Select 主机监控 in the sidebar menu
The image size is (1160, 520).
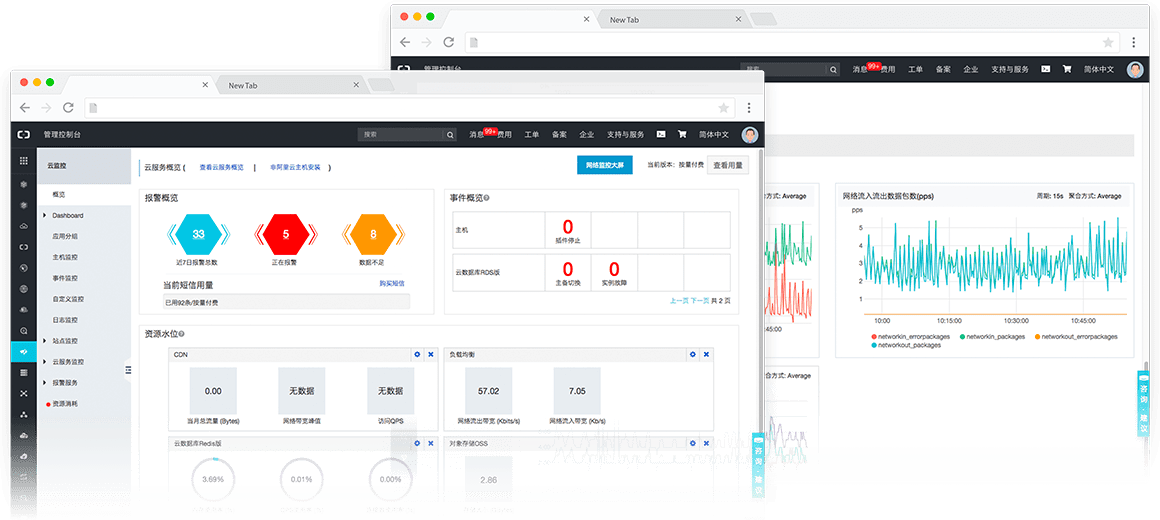tap(65, 257)
